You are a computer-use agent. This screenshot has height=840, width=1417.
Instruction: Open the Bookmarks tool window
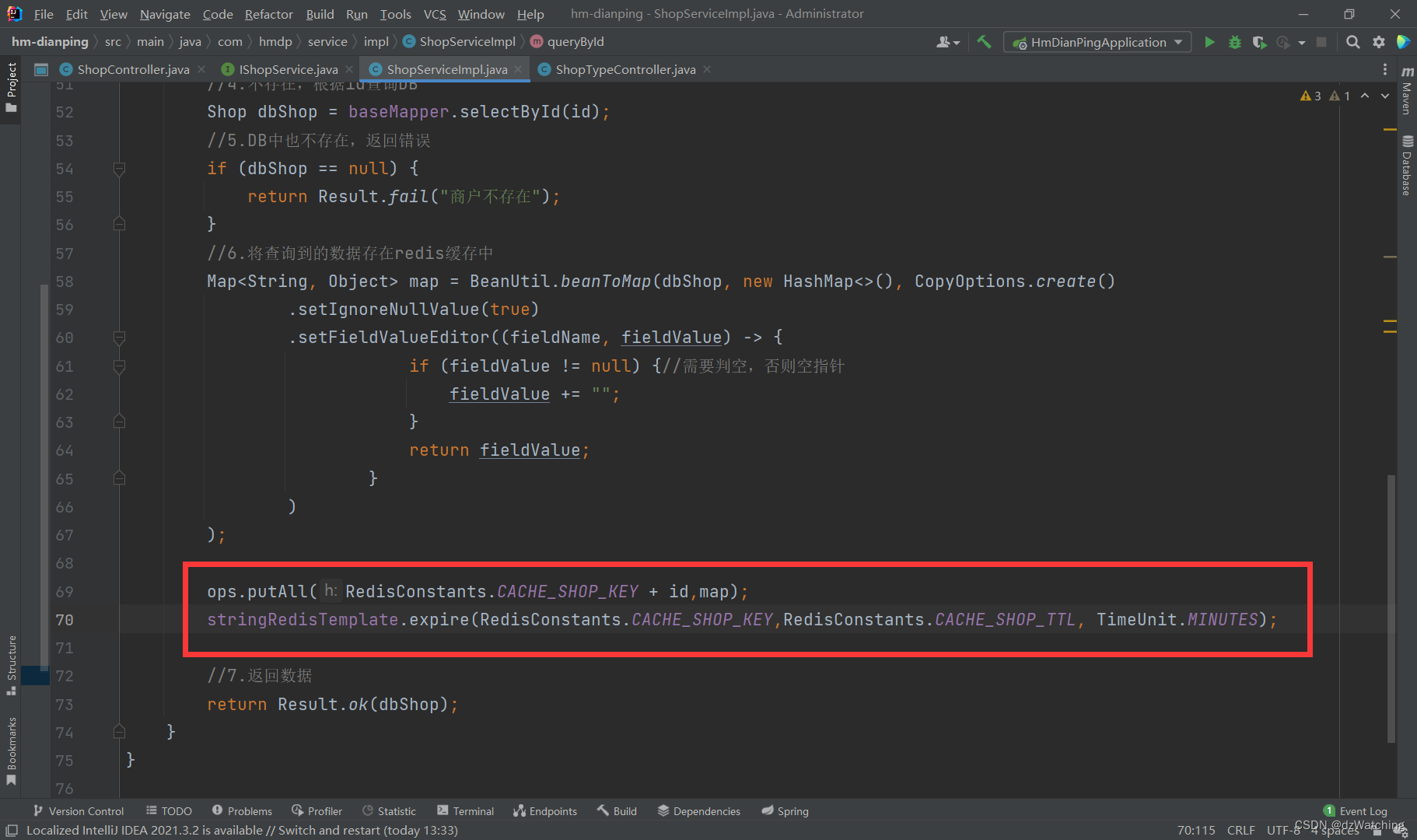11,751
